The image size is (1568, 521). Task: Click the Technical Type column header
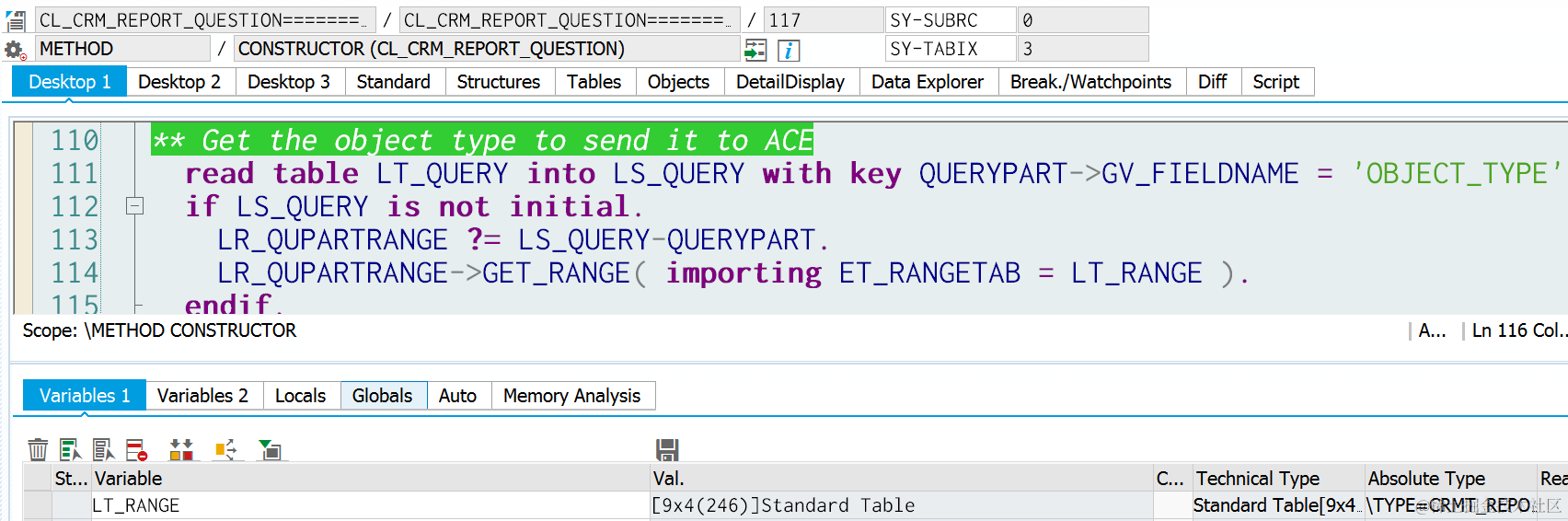pyautogui.click(x=1278, y=479)
